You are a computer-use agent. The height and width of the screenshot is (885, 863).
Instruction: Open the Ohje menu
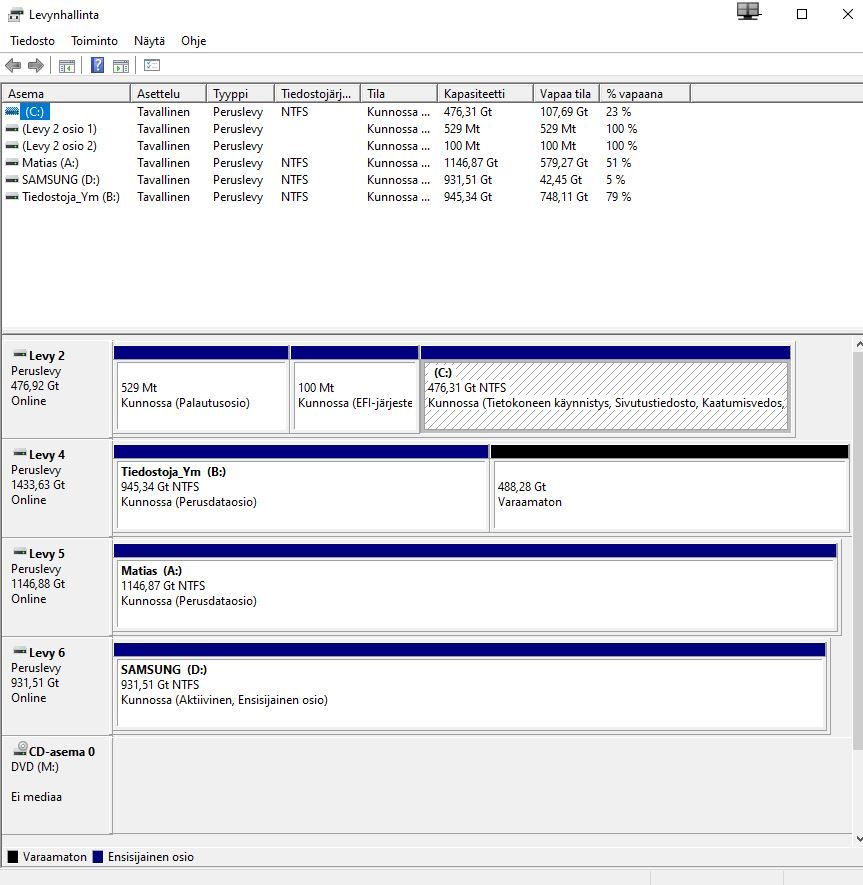pos(194,41)
